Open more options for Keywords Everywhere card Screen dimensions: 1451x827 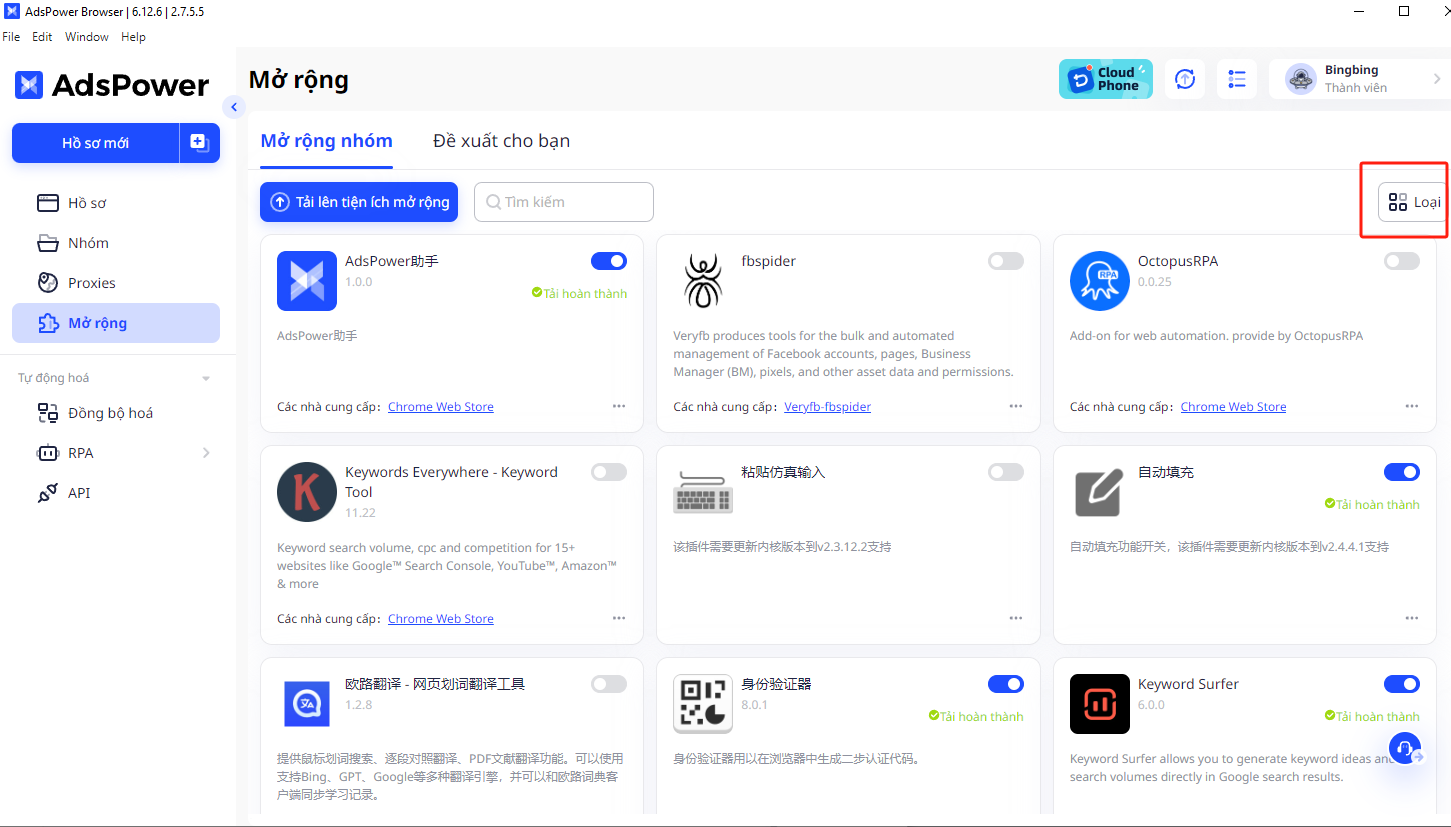coord(619,618)
